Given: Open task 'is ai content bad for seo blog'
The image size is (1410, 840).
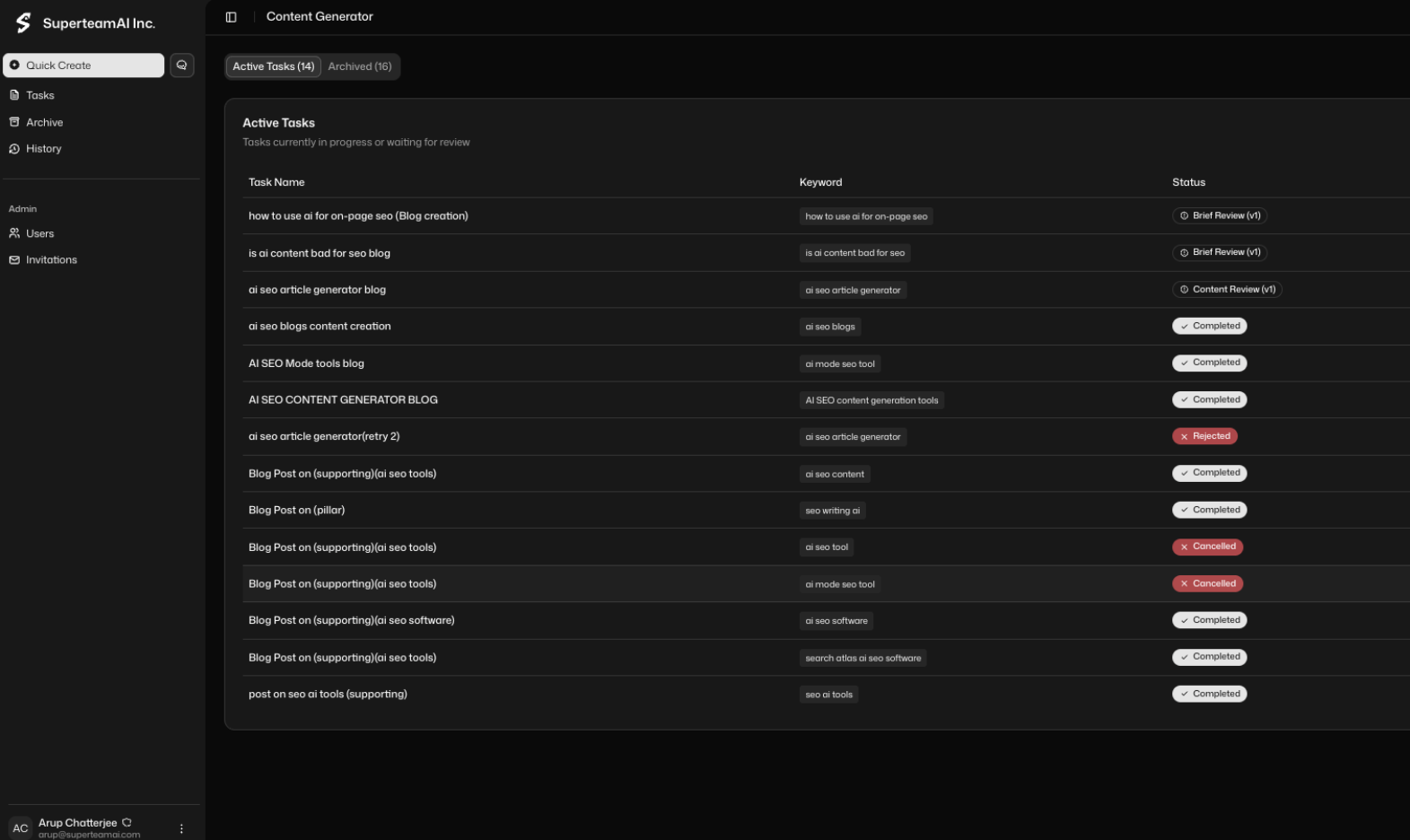Looking at the screenshot, I should tap(320, 253).
